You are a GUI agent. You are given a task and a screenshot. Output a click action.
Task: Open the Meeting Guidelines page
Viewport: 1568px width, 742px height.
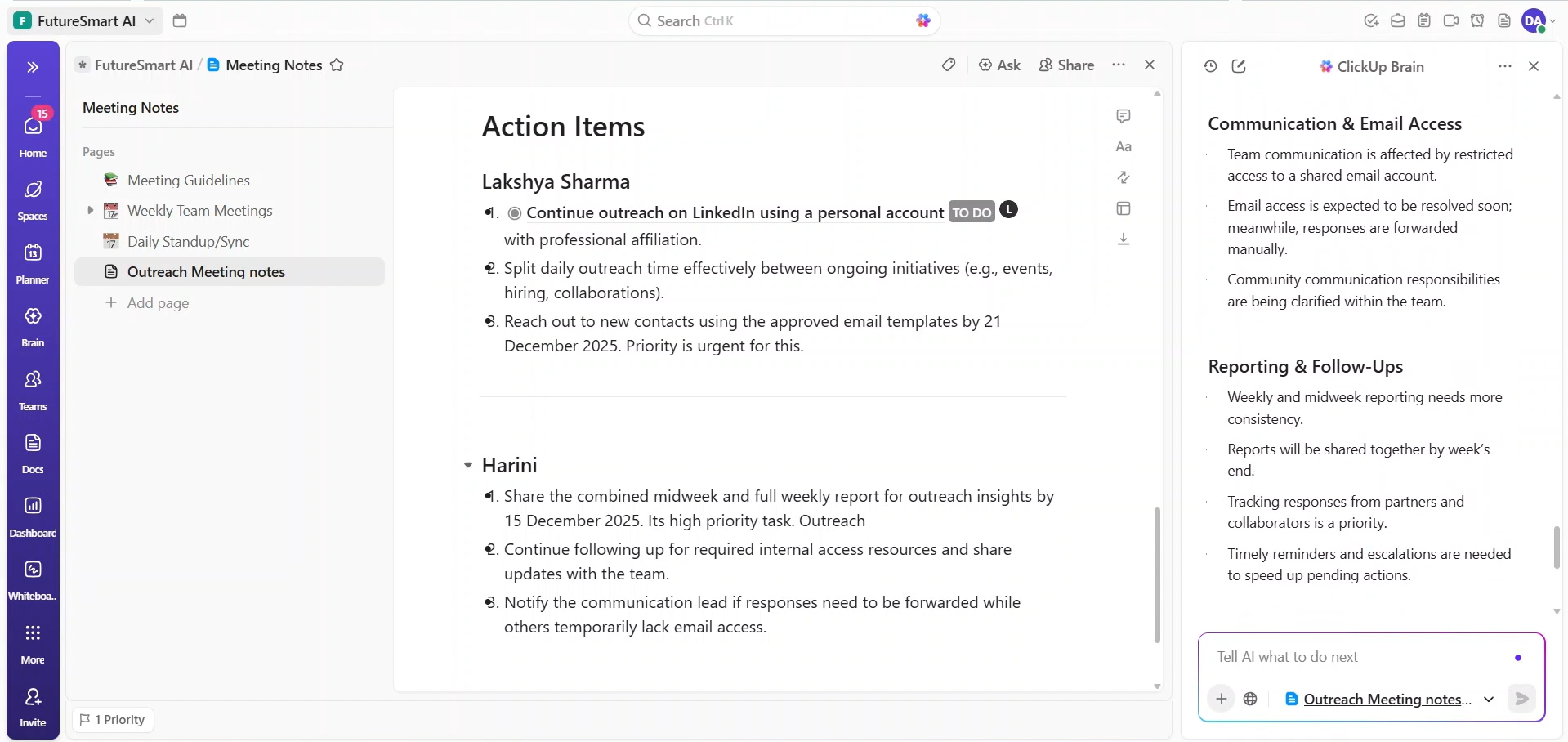click(189, 181)
